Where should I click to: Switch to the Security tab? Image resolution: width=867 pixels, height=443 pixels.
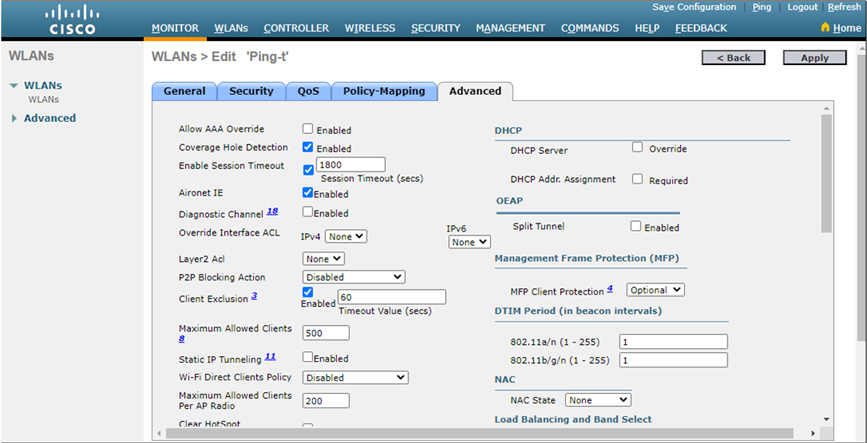[x=251, y=91]
